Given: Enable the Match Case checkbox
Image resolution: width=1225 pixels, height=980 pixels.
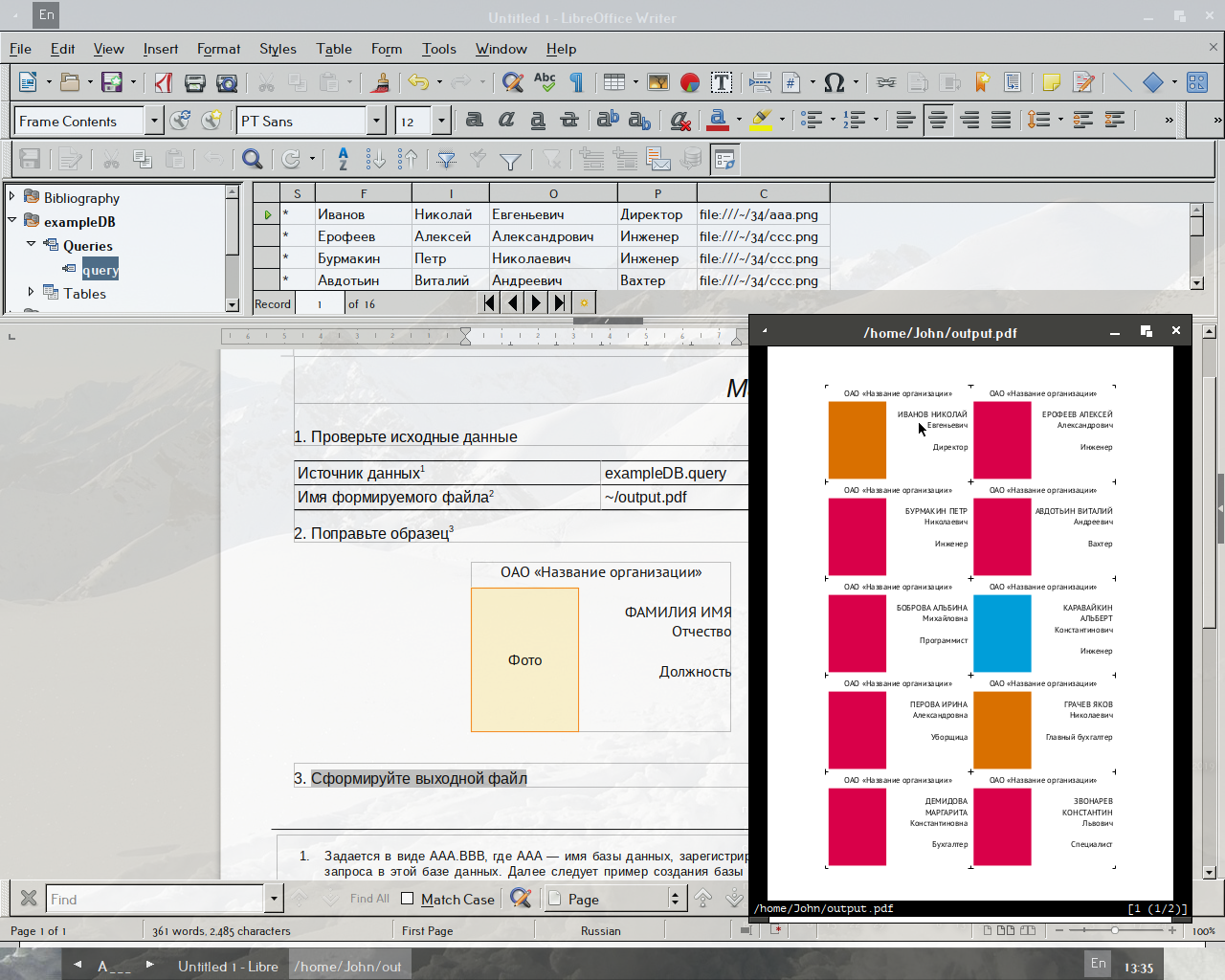Looking at the screenshot, I should coord(408,899).
